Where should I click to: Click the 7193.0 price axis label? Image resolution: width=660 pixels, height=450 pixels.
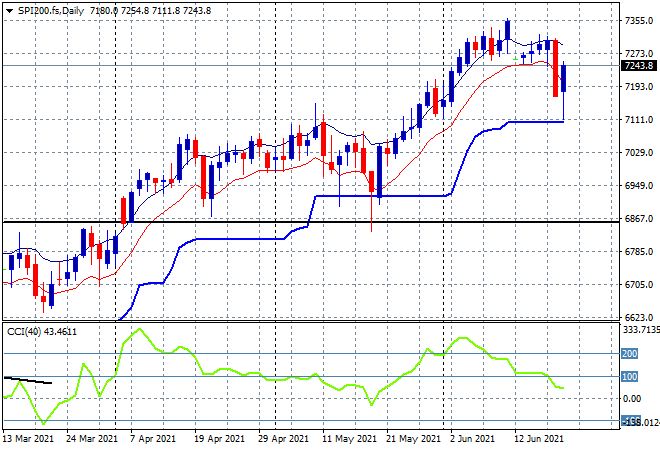click(x=639, y=87)
